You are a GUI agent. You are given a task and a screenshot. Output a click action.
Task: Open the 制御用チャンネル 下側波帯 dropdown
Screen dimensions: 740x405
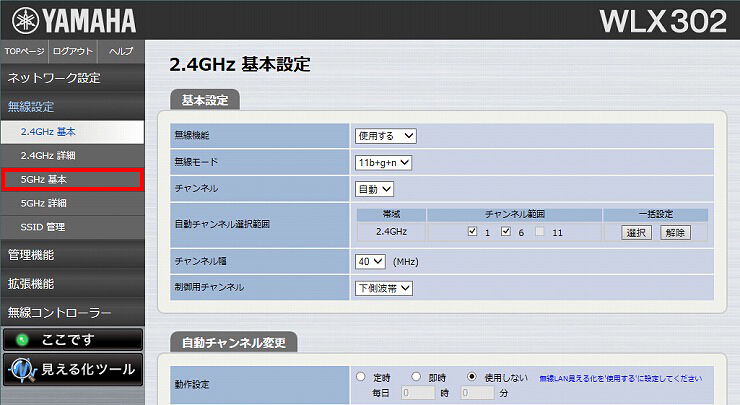coord(384,288)
